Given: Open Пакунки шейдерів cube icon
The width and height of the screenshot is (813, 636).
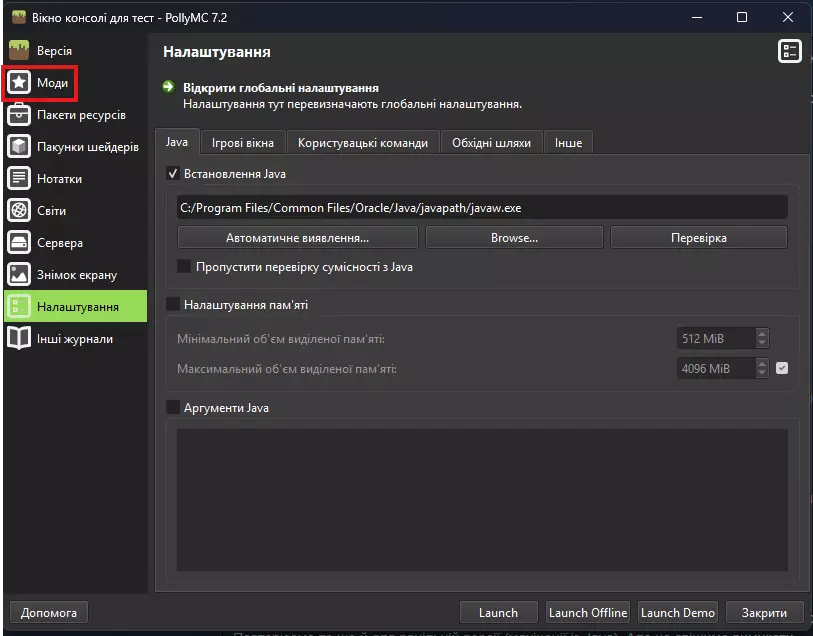Looking at the screenshot, I should [20, 147].
